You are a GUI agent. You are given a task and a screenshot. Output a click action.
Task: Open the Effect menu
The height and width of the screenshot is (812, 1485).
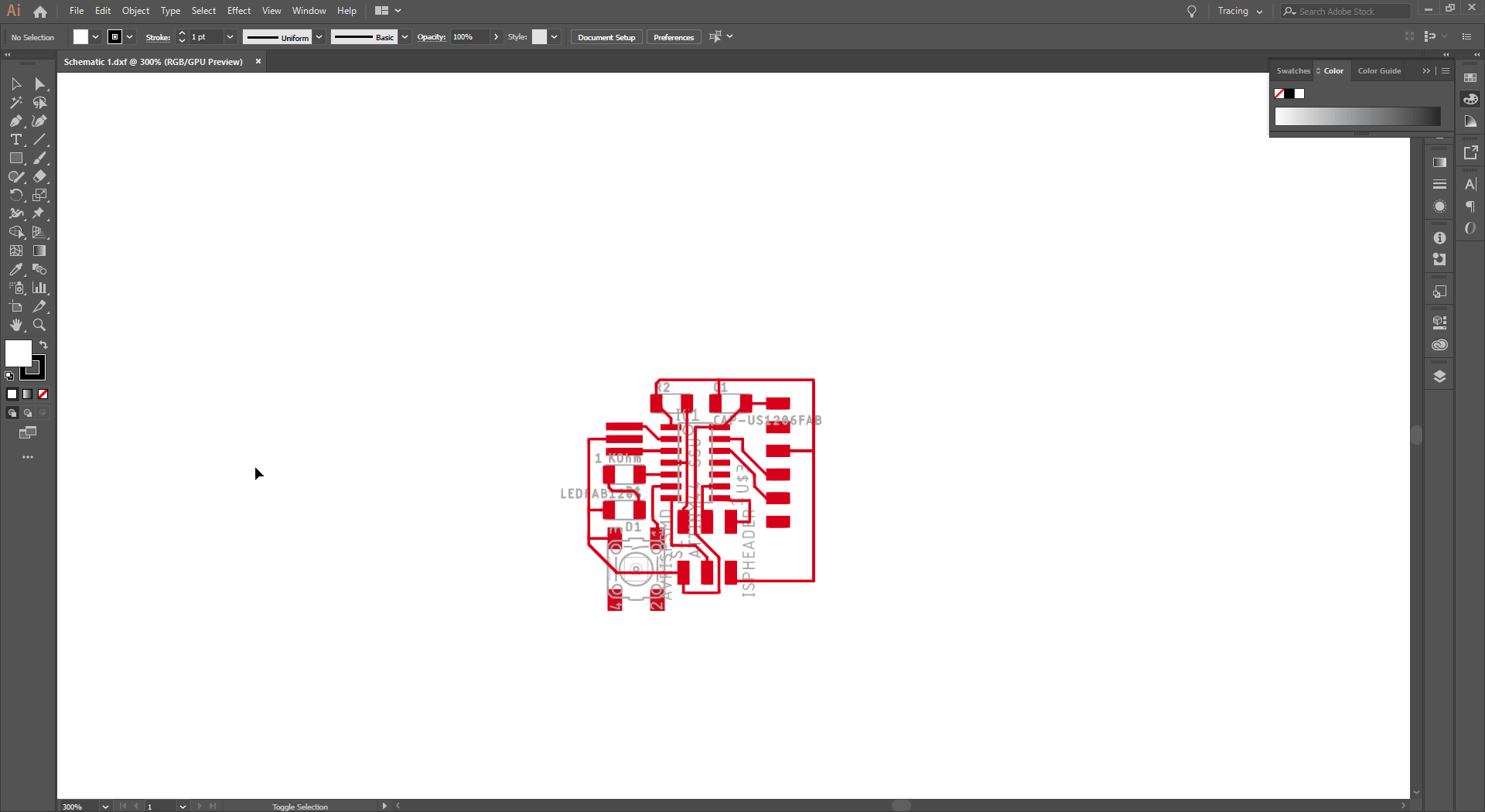pos(239,10)
